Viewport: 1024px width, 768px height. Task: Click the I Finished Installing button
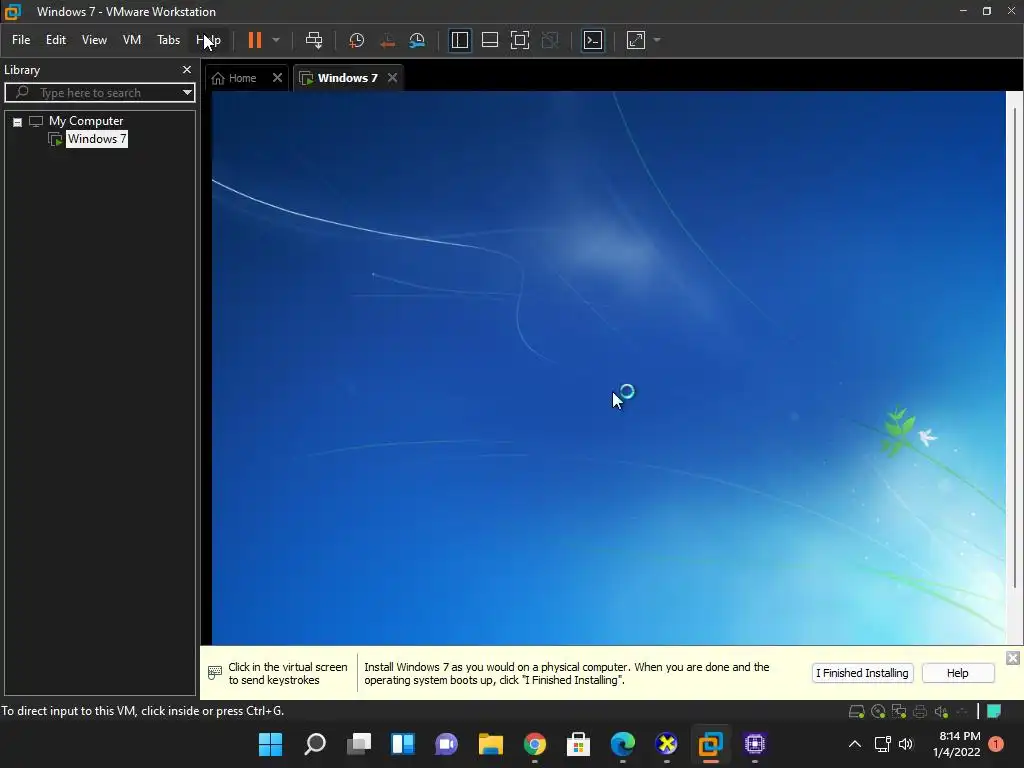[862, 673]
